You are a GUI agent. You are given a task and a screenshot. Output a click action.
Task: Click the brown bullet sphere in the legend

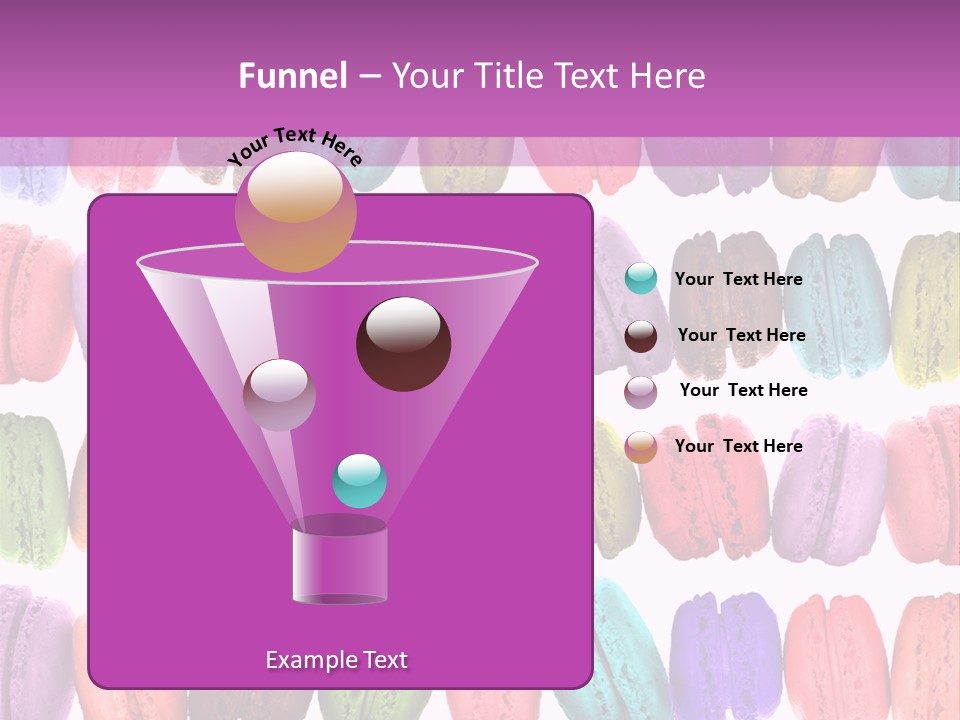tap(641, 334)
